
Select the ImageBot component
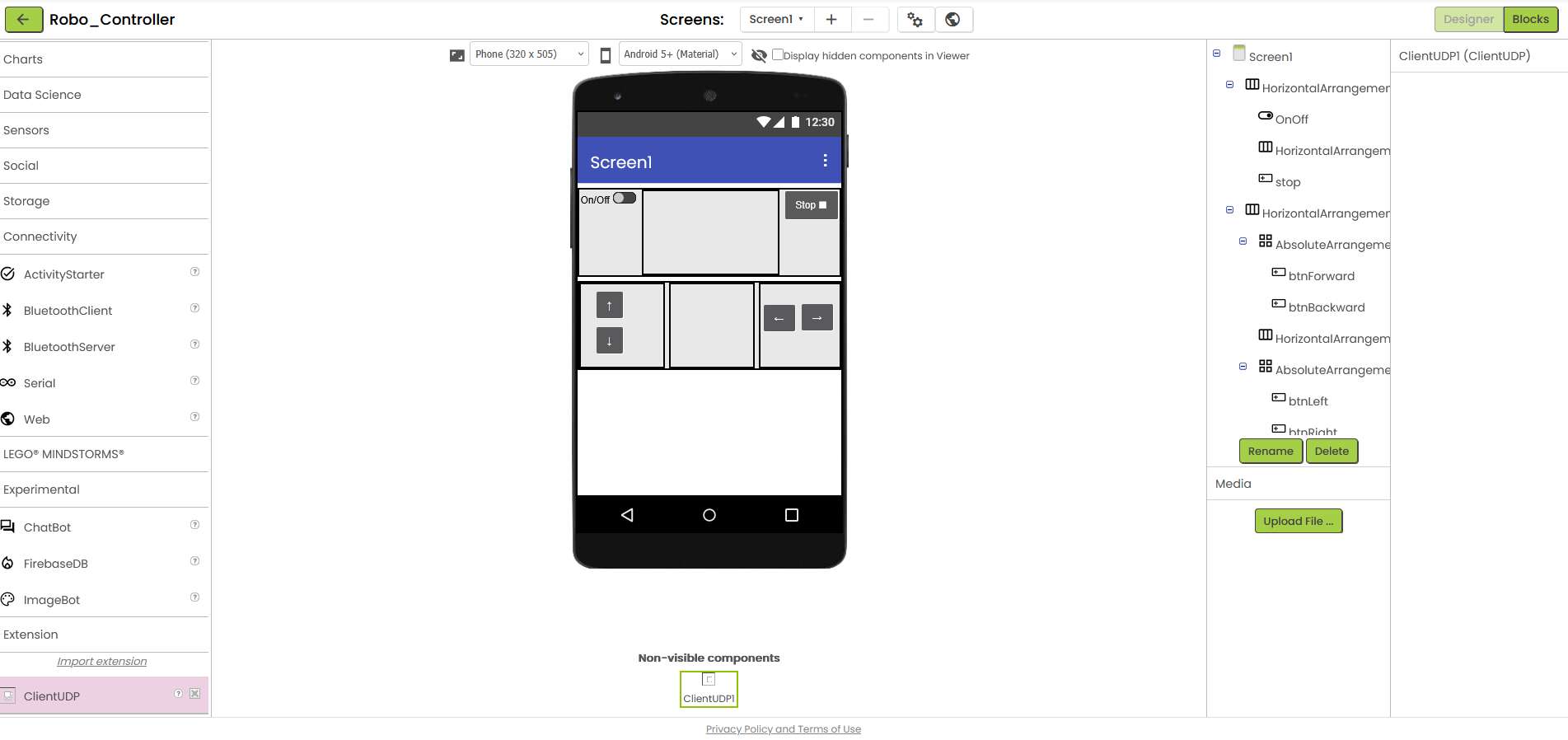pyautogui.click(x=51, y=600)
